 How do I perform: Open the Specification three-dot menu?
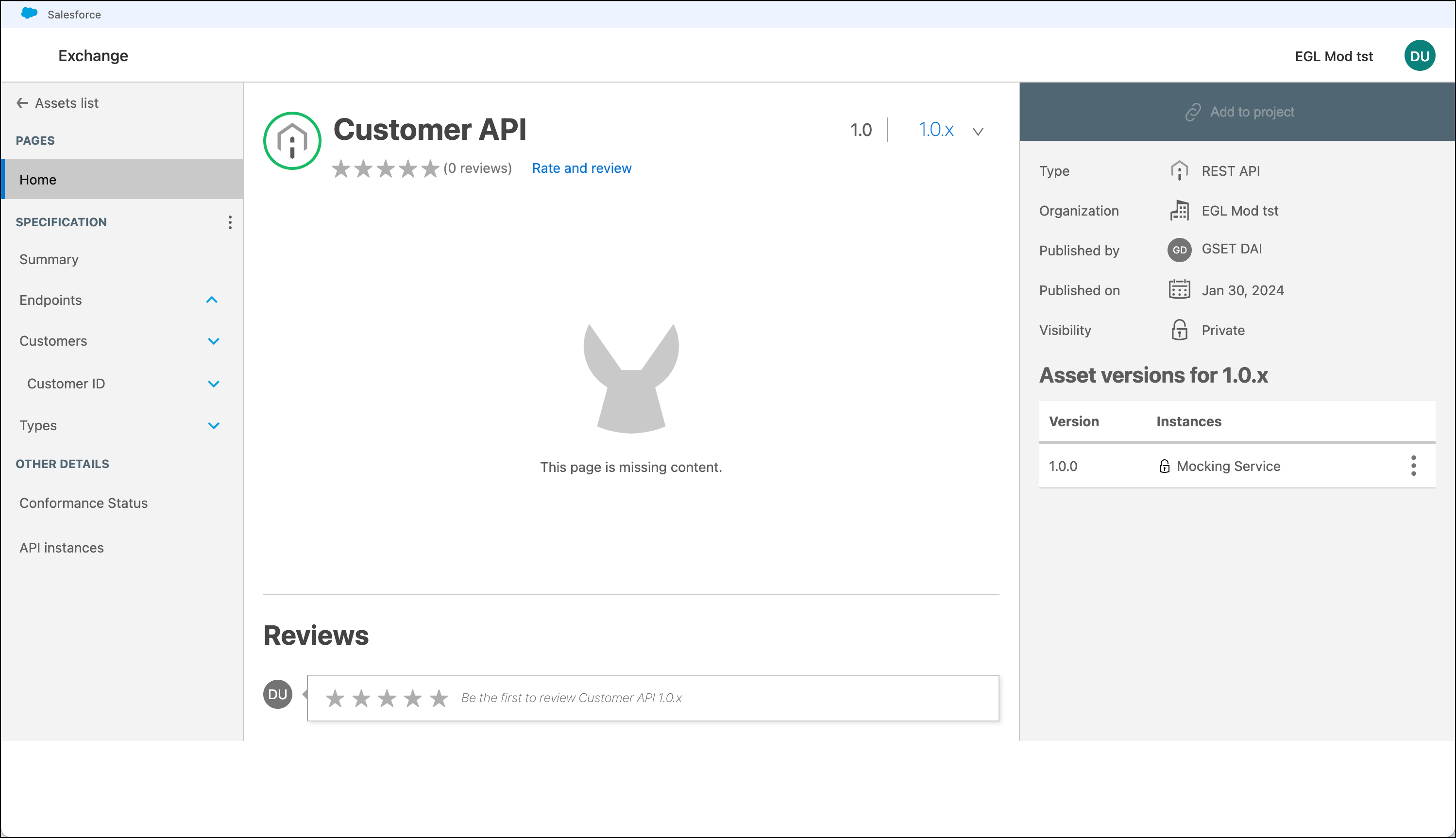pyautogui.click(x=230, y=222)
